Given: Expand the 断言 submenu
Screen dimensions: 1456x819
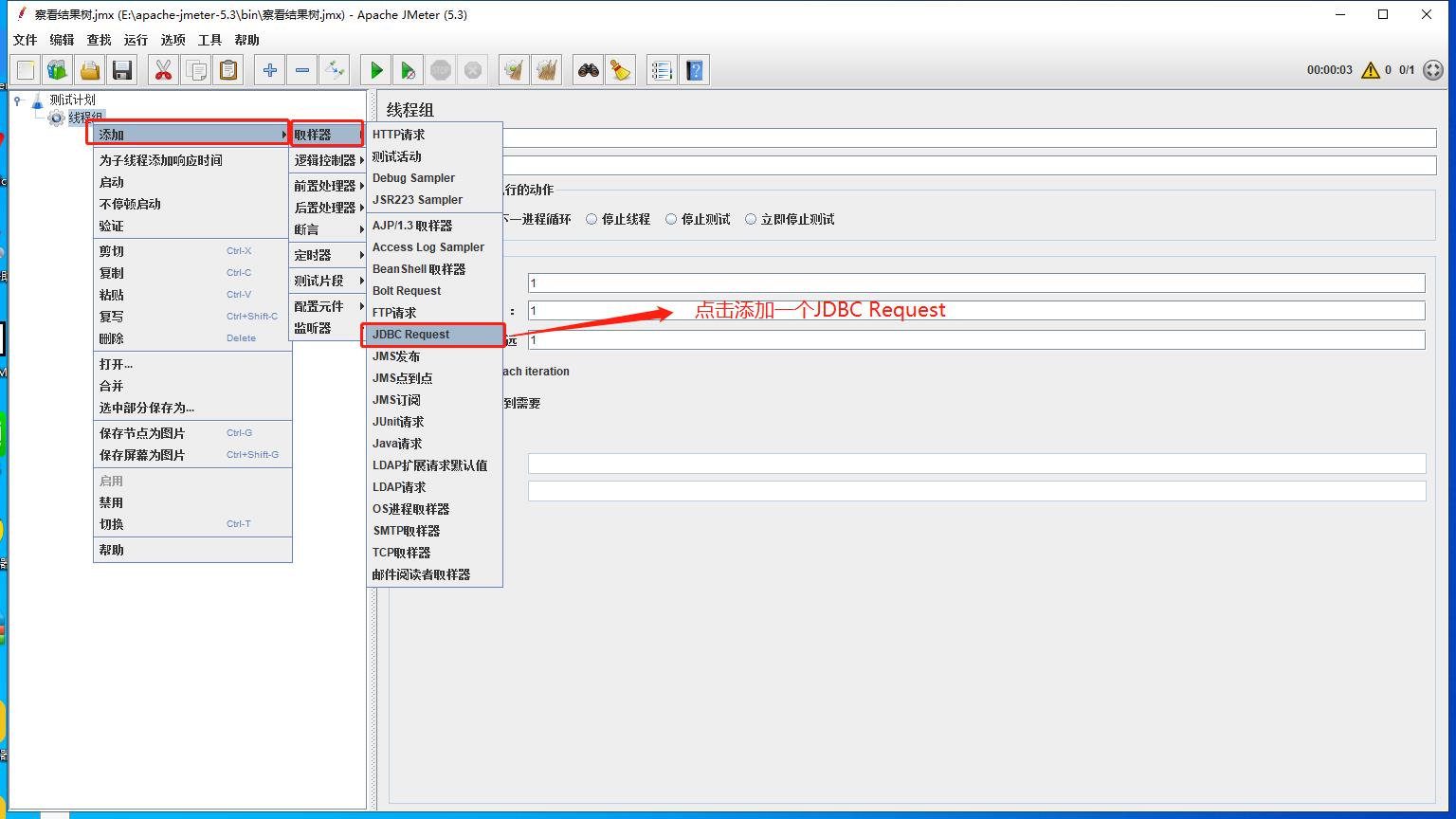Looking at the screenshot, I should pyautogui.click(x=327, y=229).
